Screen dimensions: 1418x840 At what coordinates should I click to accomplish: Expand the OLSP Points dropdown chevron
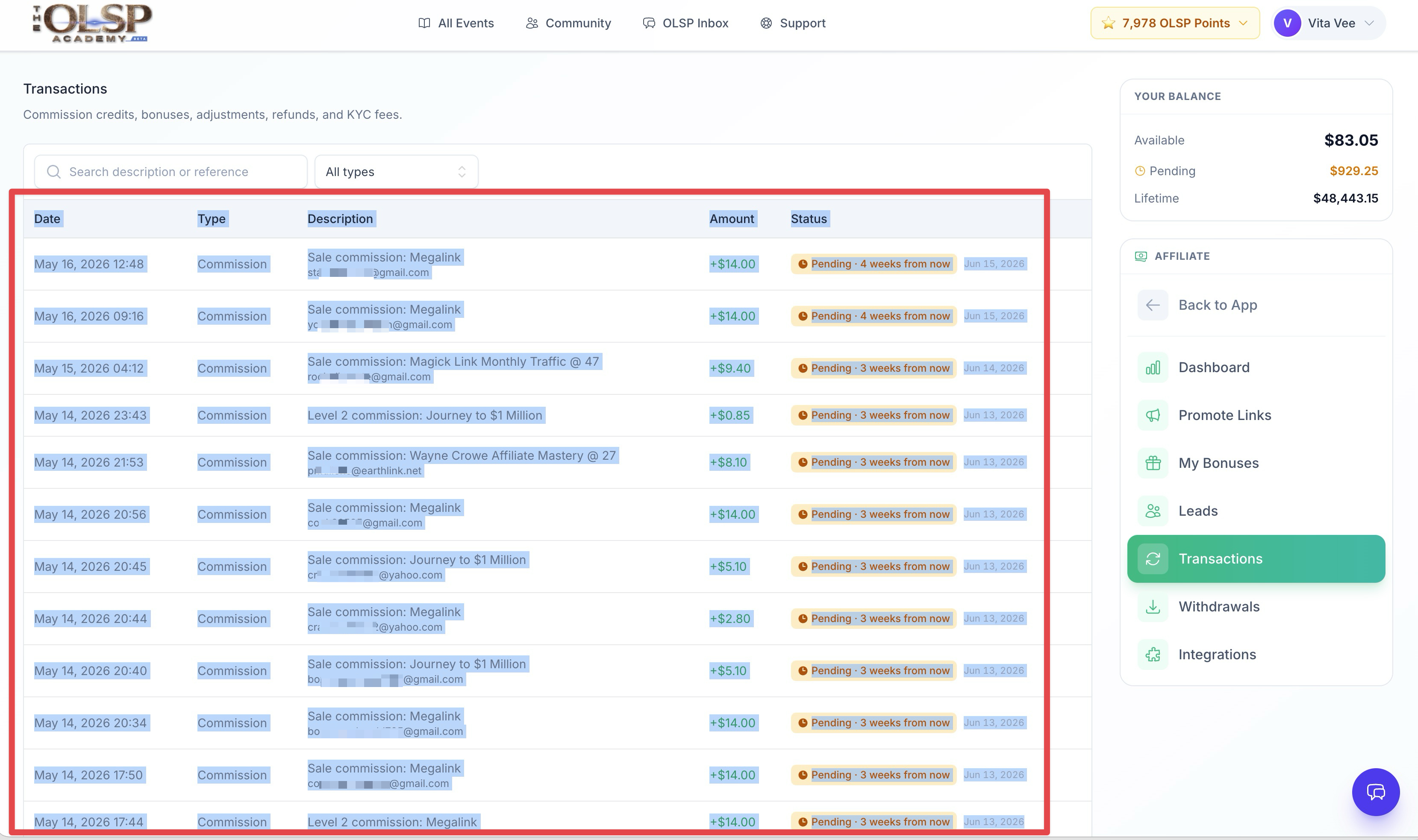coord(1243,23)
